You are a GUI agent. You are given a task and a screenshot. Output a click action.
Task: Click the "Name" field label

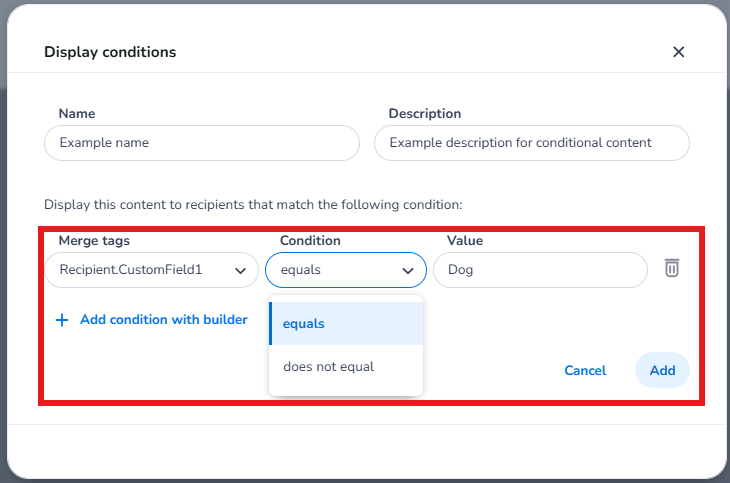click(x=77, y=114)
